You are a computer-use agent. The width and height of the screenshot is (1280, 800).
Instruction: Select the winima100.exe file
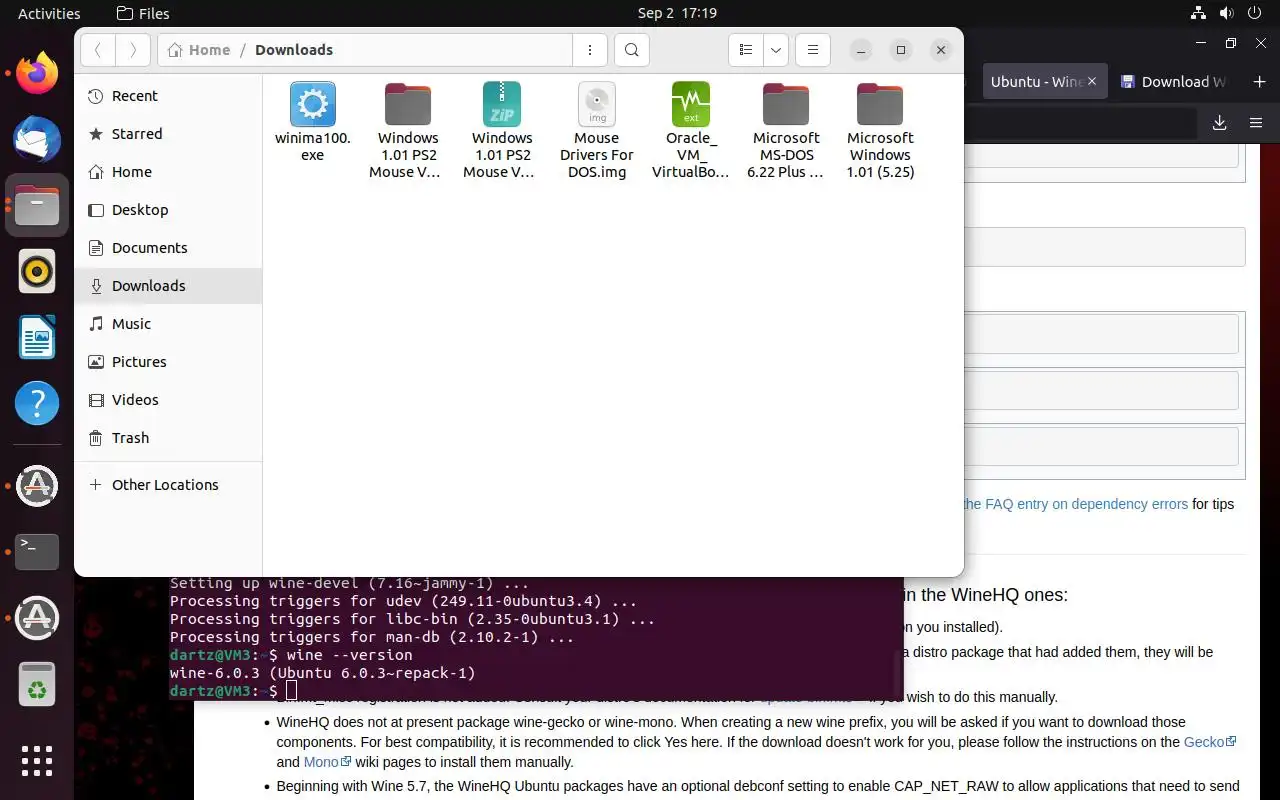(313, 122)
